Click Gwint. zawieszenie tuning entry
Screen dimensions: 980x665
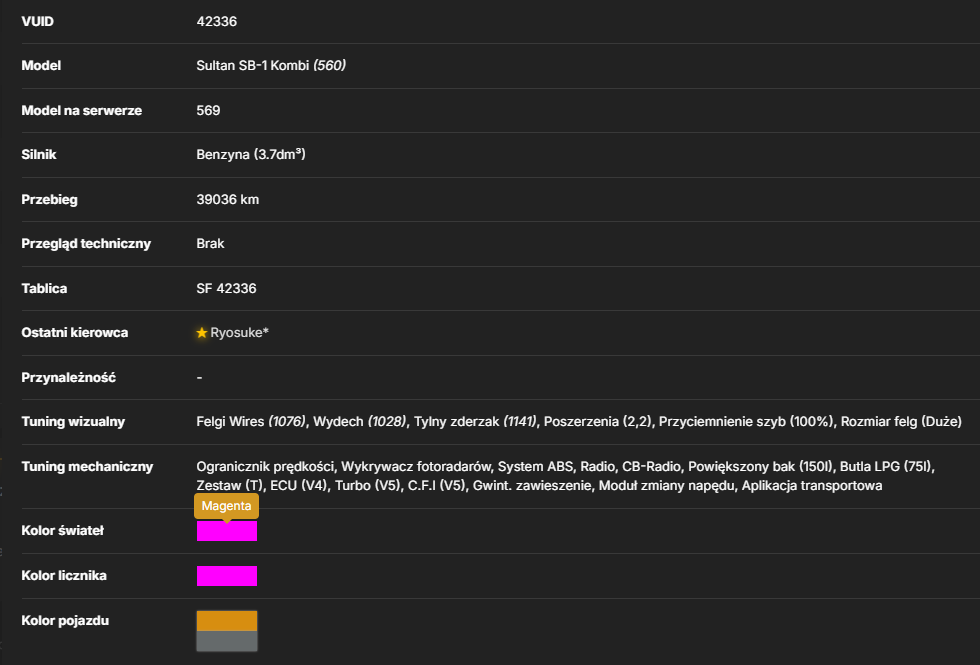point(532,485)
